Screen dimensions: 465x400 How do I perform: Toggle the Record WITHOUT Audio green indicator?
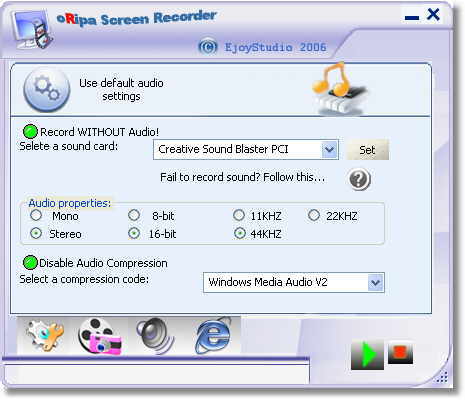pos(30,131)
